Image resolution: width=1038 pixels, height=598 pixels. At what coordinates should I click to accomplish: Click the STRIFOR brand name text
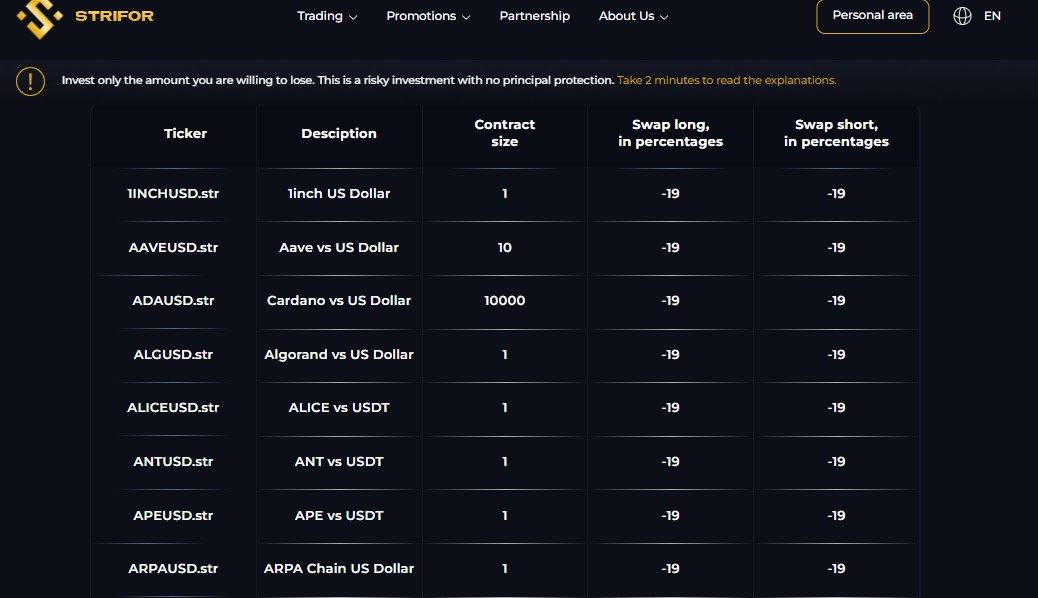point(115,16)
